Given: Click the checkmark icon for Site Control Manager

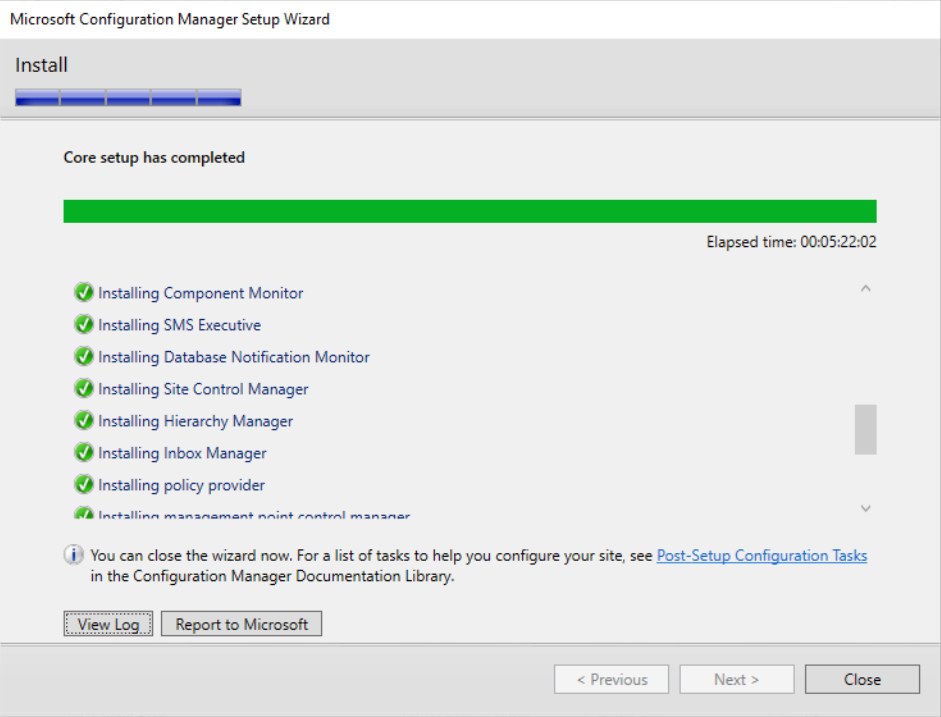Looking at the screenshot, I should (84, 389).
